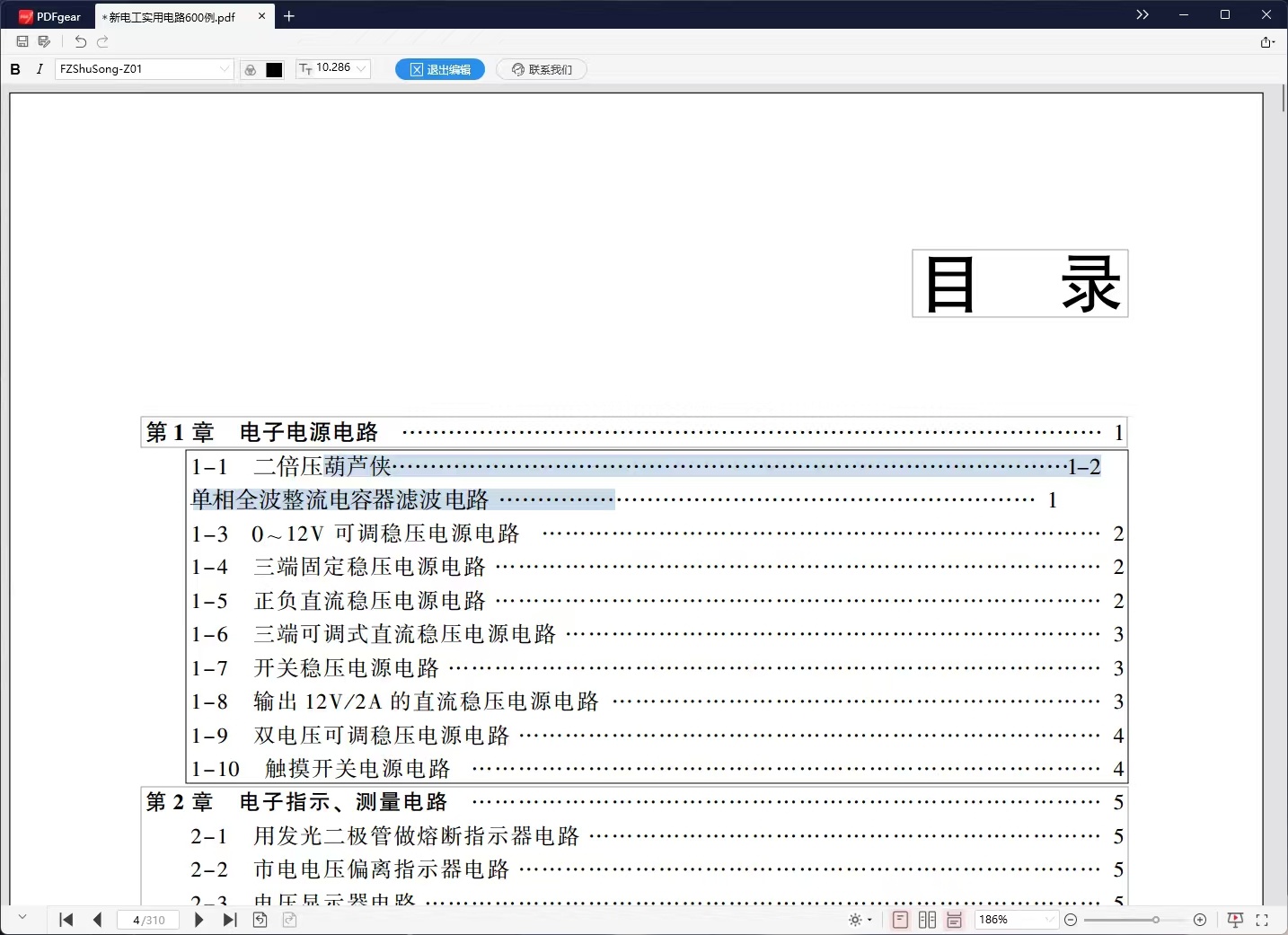Click the zoom out minus icon

point(1071,920)
